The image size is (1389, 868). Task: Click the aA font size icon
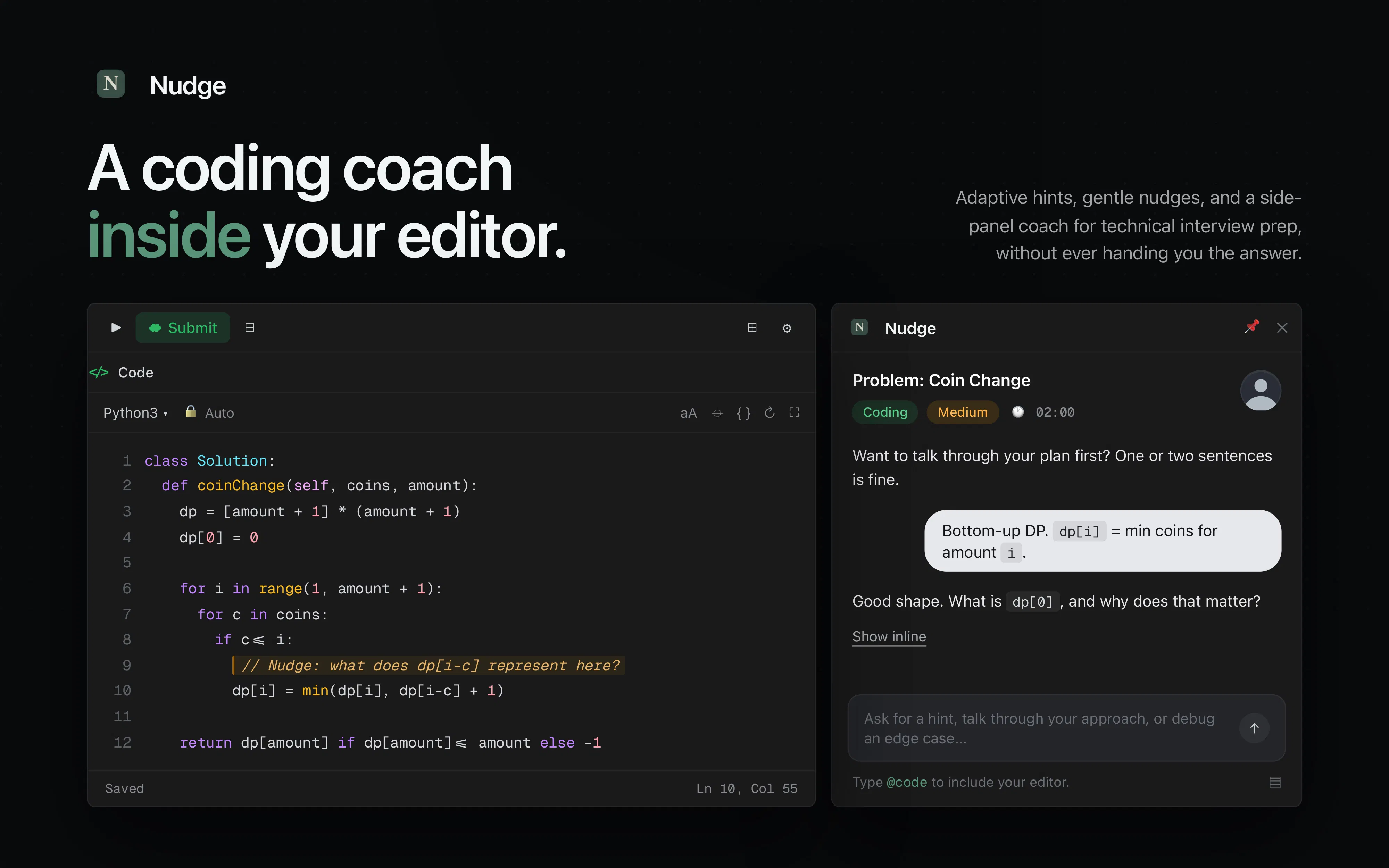(x=688, y=413)
